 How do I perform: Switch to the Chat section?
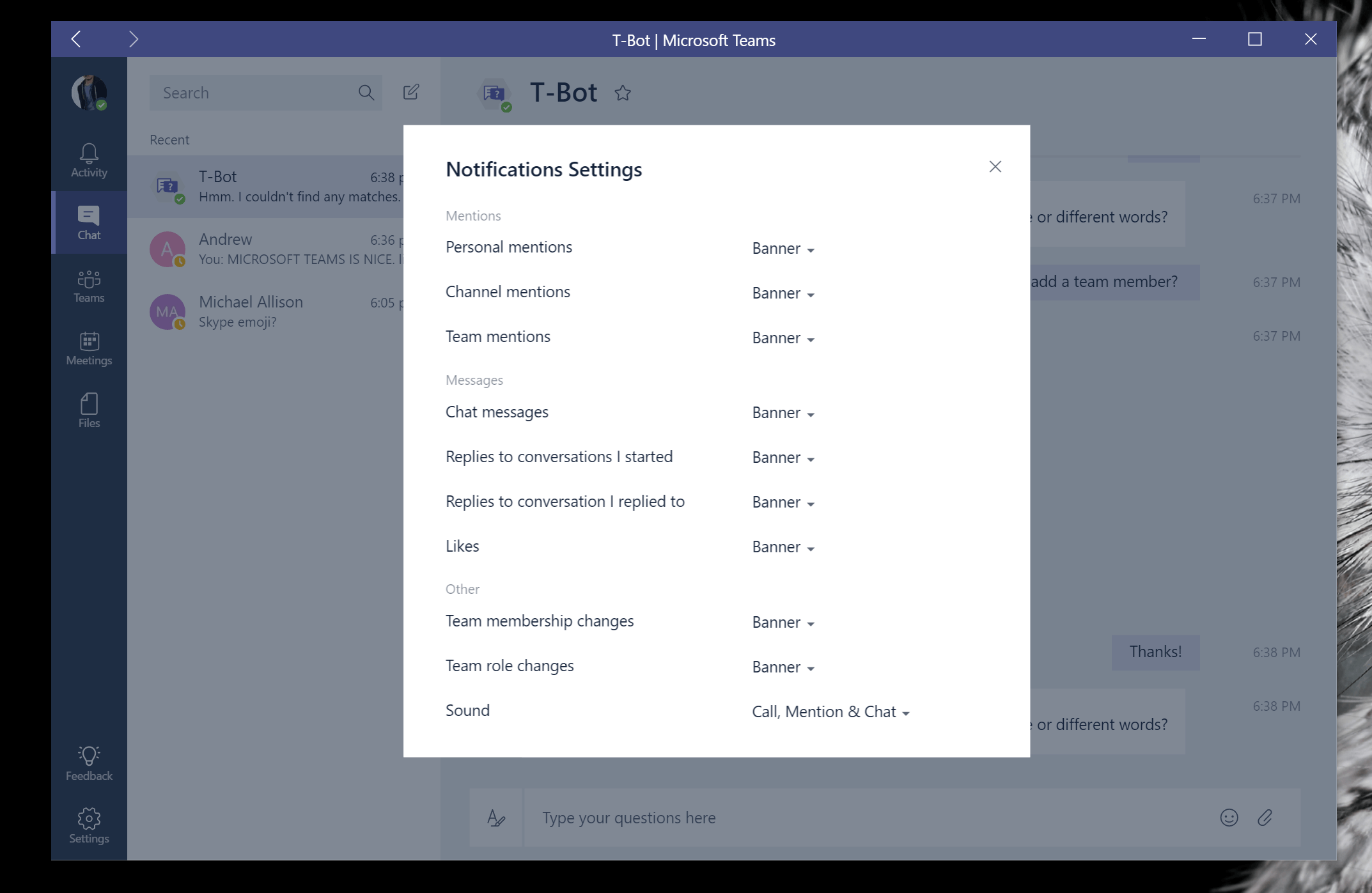pyautogui.click(x=89, y=222)
